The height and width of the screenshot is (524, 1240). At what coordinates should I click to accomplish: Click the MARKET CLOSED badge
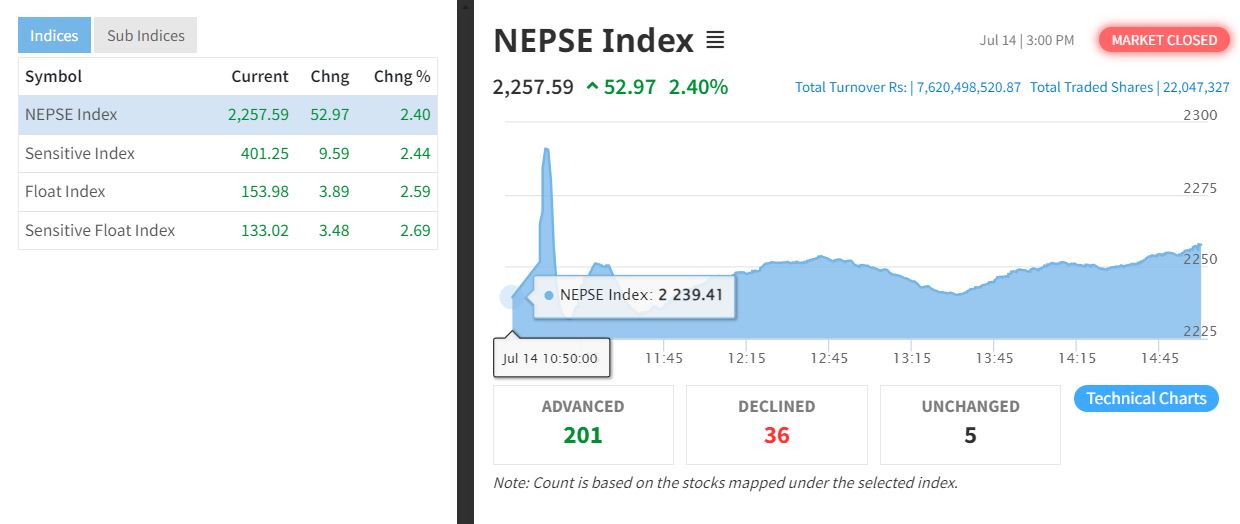tap(1165, 40)
